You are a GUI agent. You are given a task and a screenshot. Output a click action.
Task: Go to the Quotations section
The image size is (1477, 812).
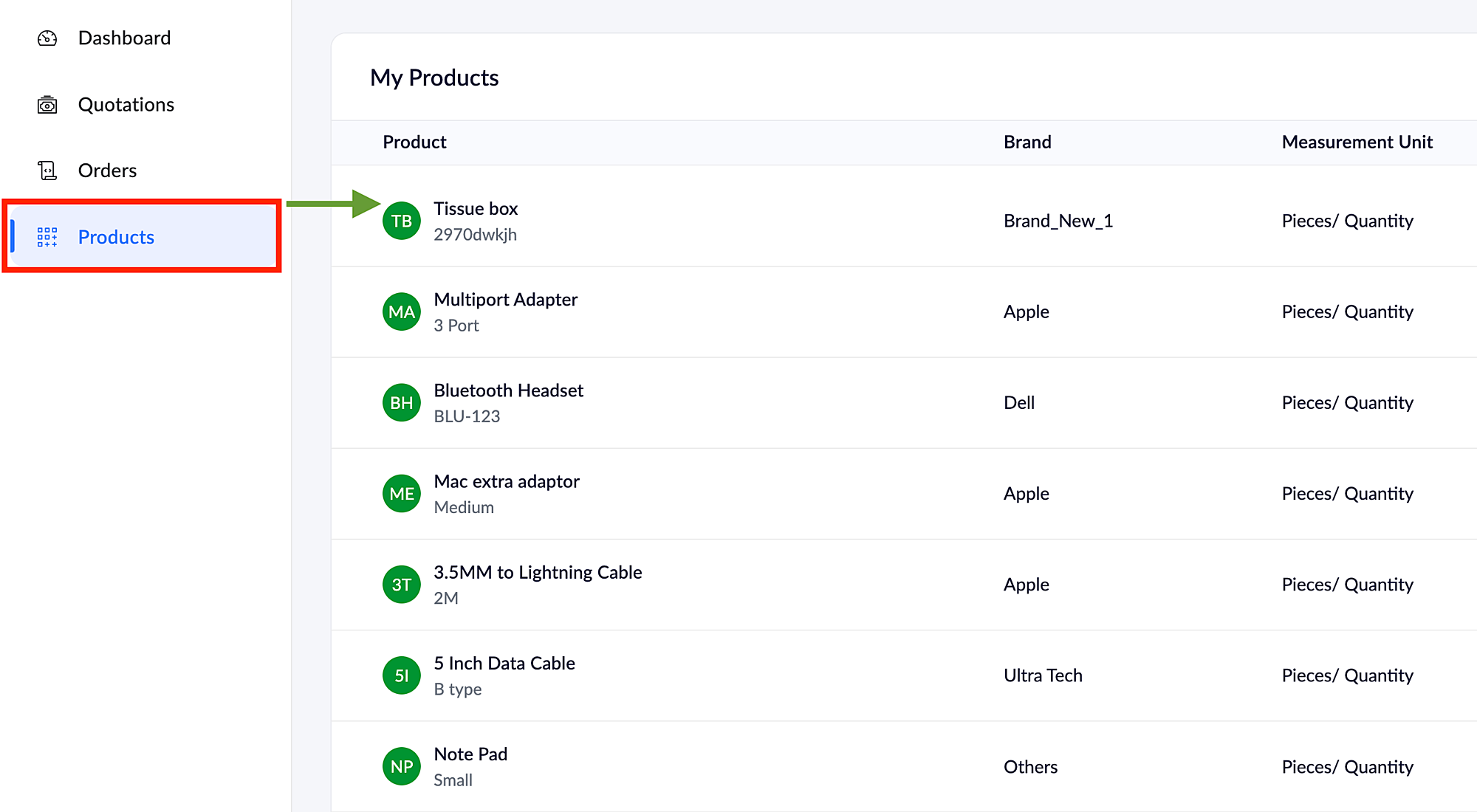pos(126,105)
